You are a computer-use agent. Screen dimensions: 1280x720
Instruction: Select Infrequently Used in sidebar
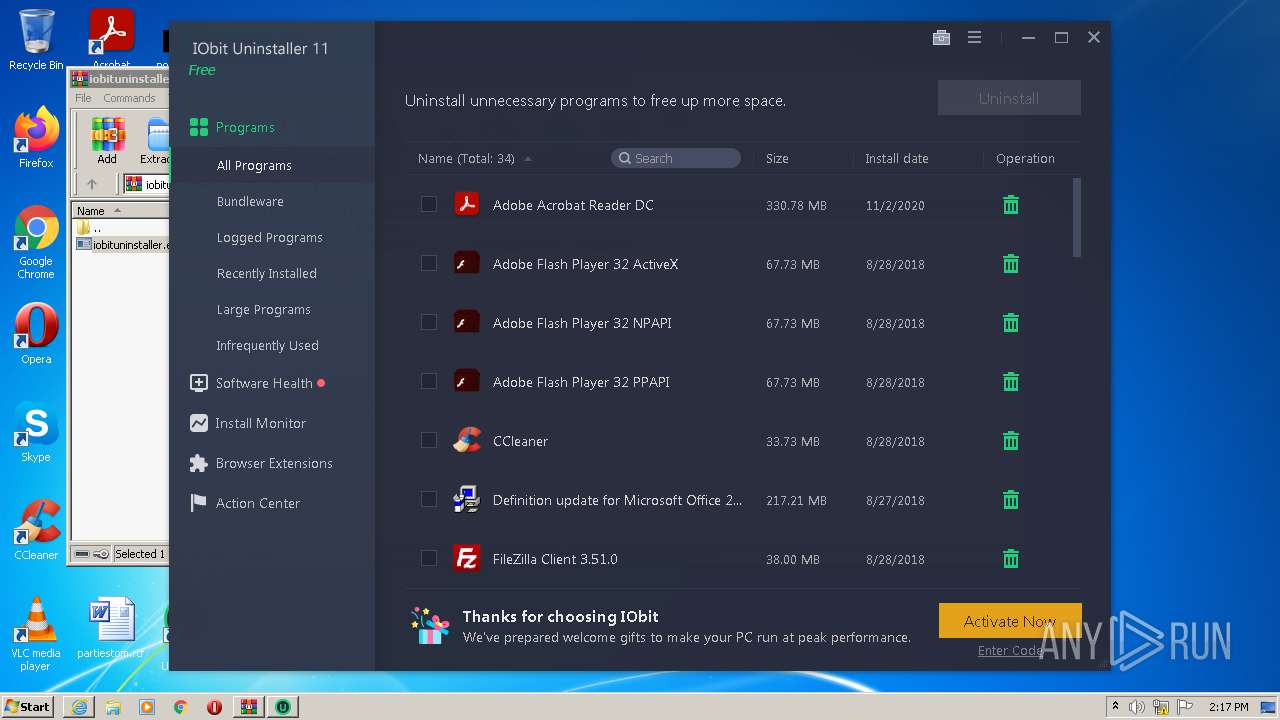[267, 346]
